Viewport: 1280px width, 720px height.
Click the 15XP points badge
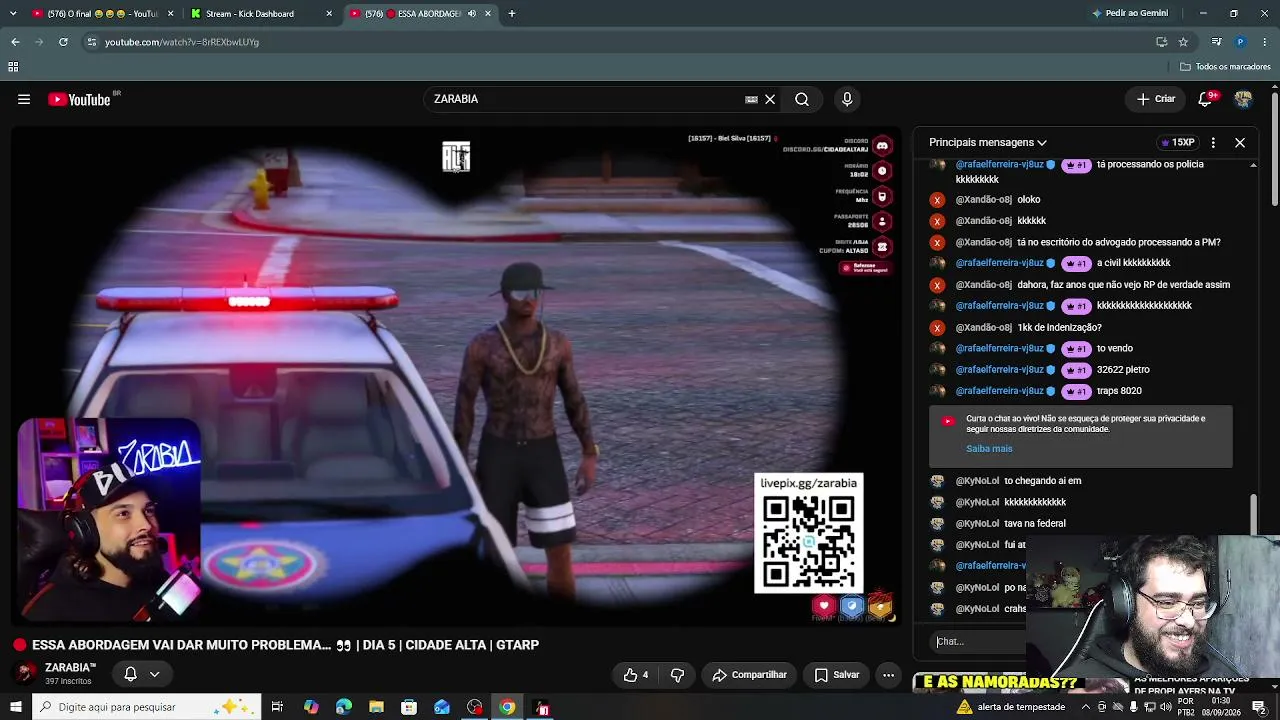pyautogui.click(x=1177, y=142)
